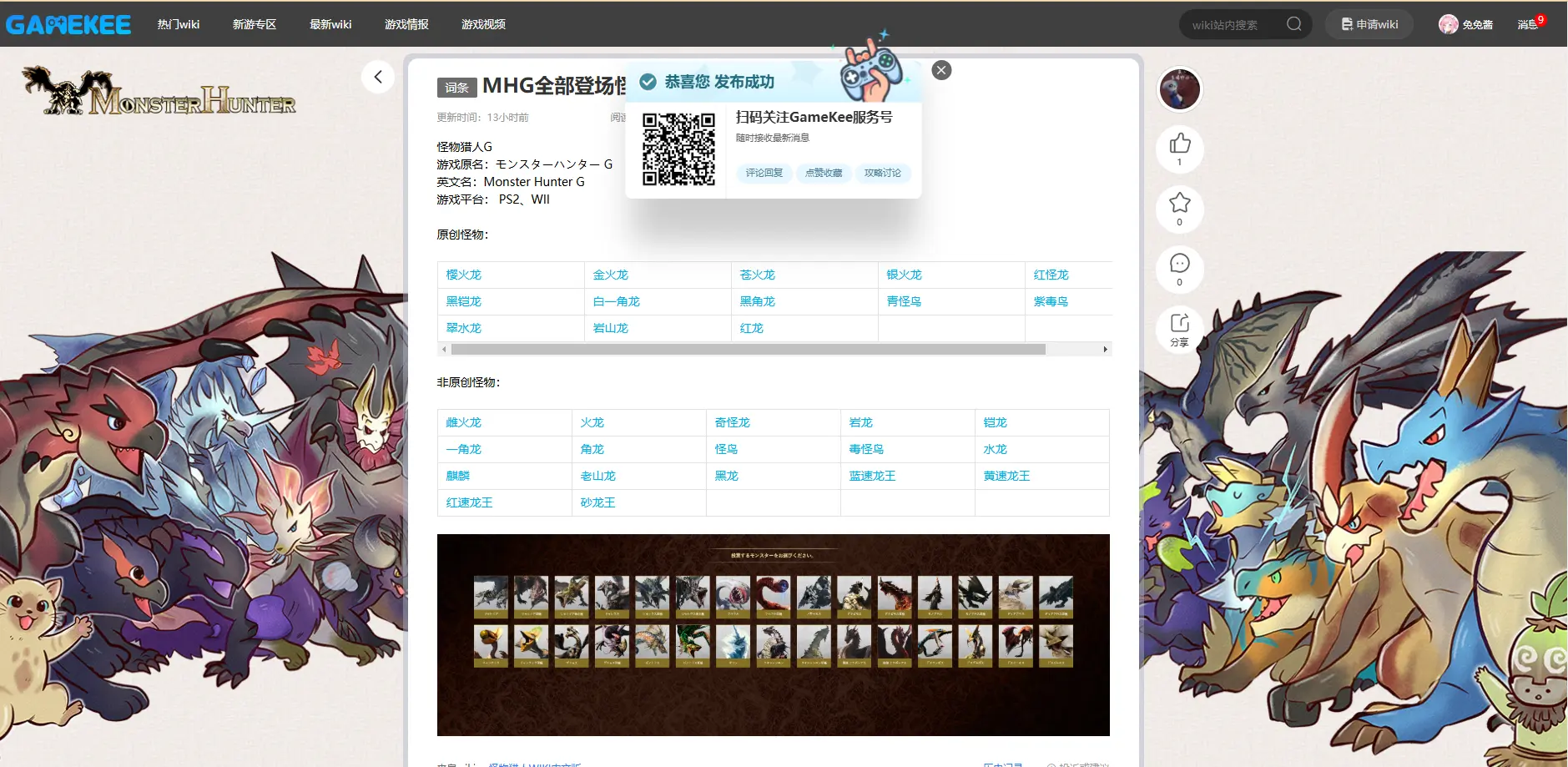Click the 评论回复 tag in popup

click(764, 173)
